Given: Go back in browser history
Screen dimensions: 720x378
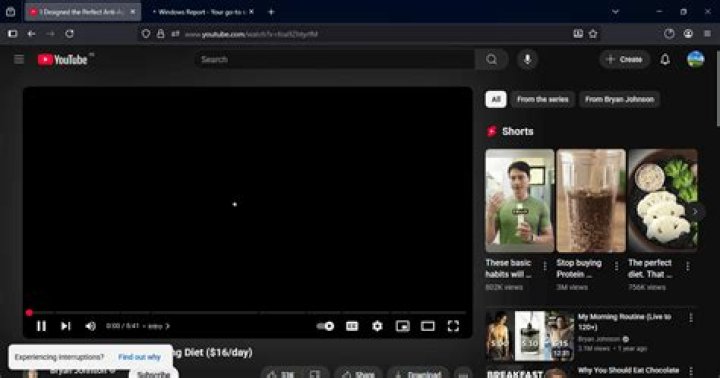Looking at the screenshot, I should (31, 34).
